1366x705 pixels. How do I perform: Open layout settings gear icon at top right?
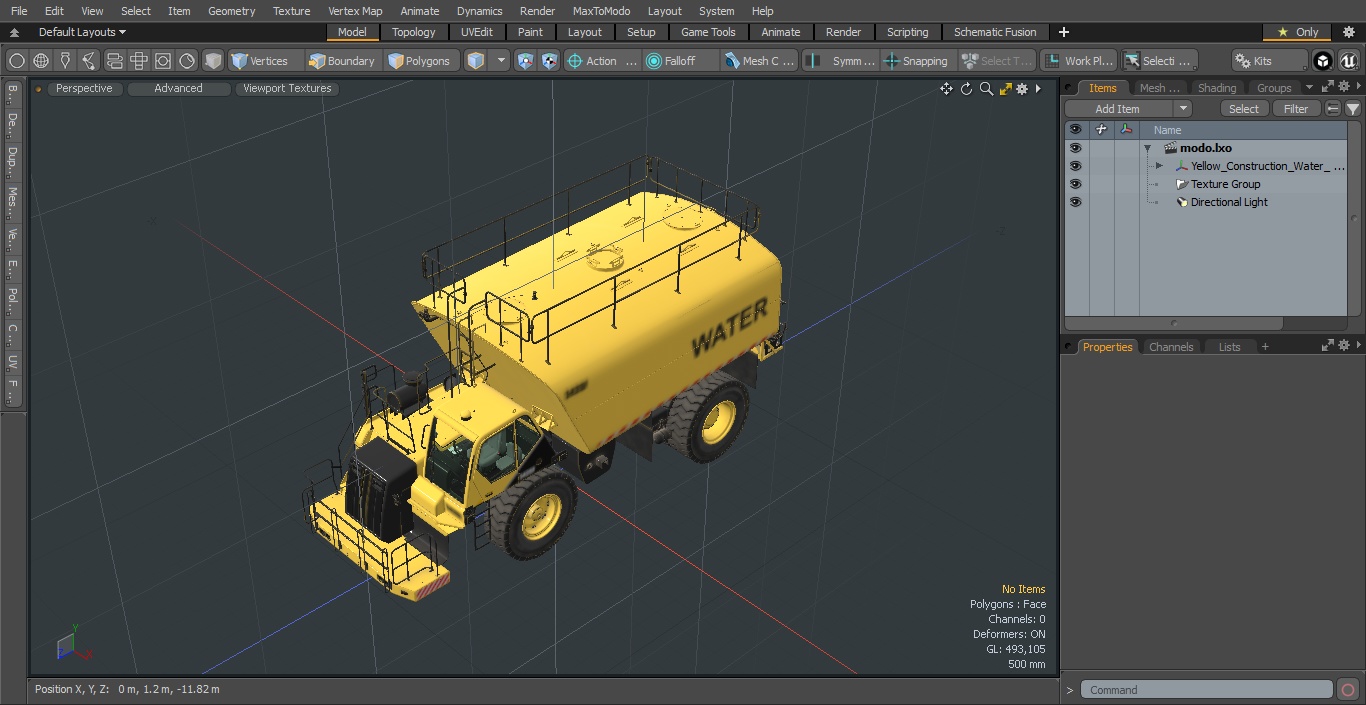1349,32
